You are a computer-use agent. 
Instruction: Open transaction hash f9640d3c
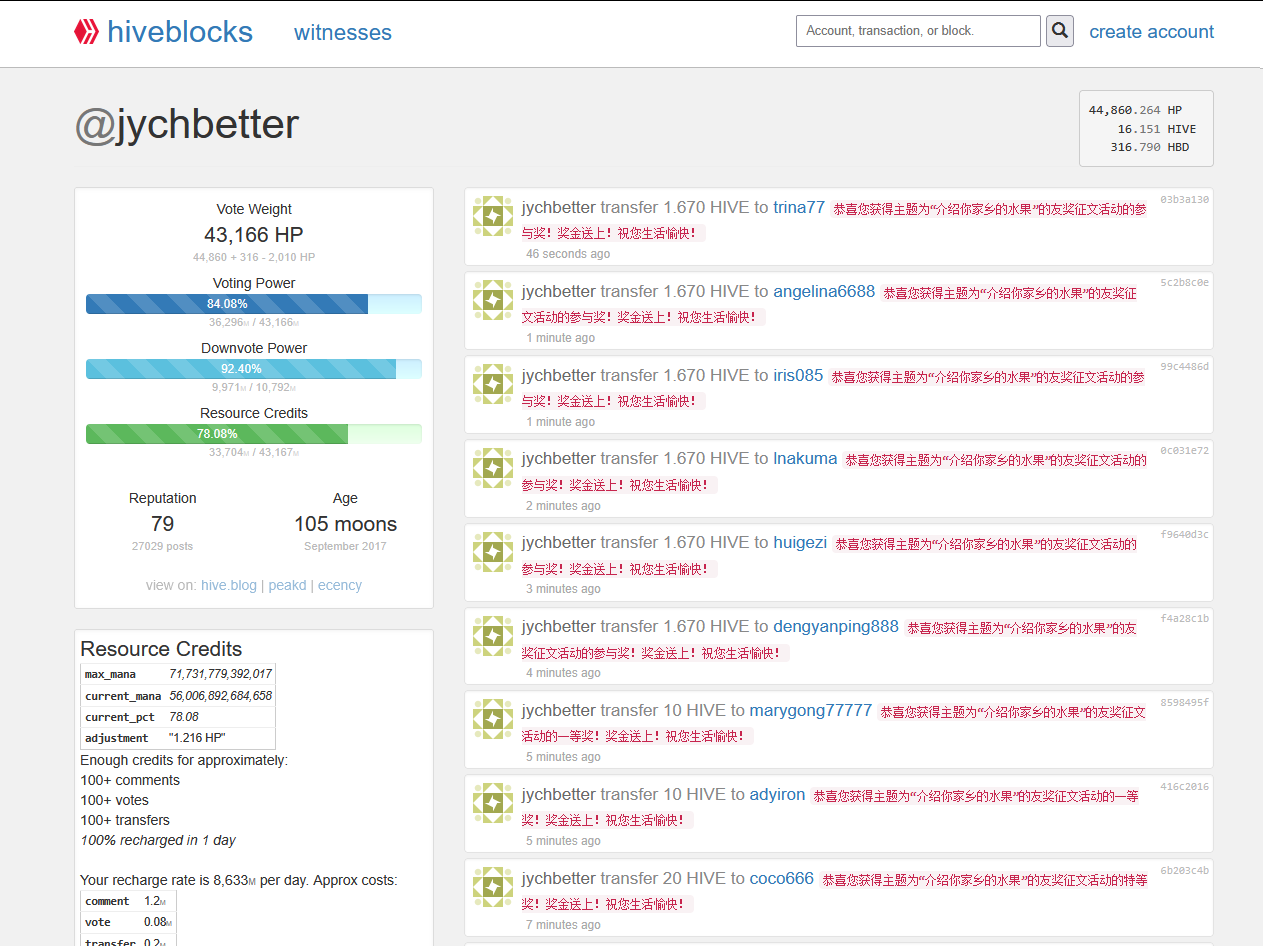click(x=1184, y=534)
